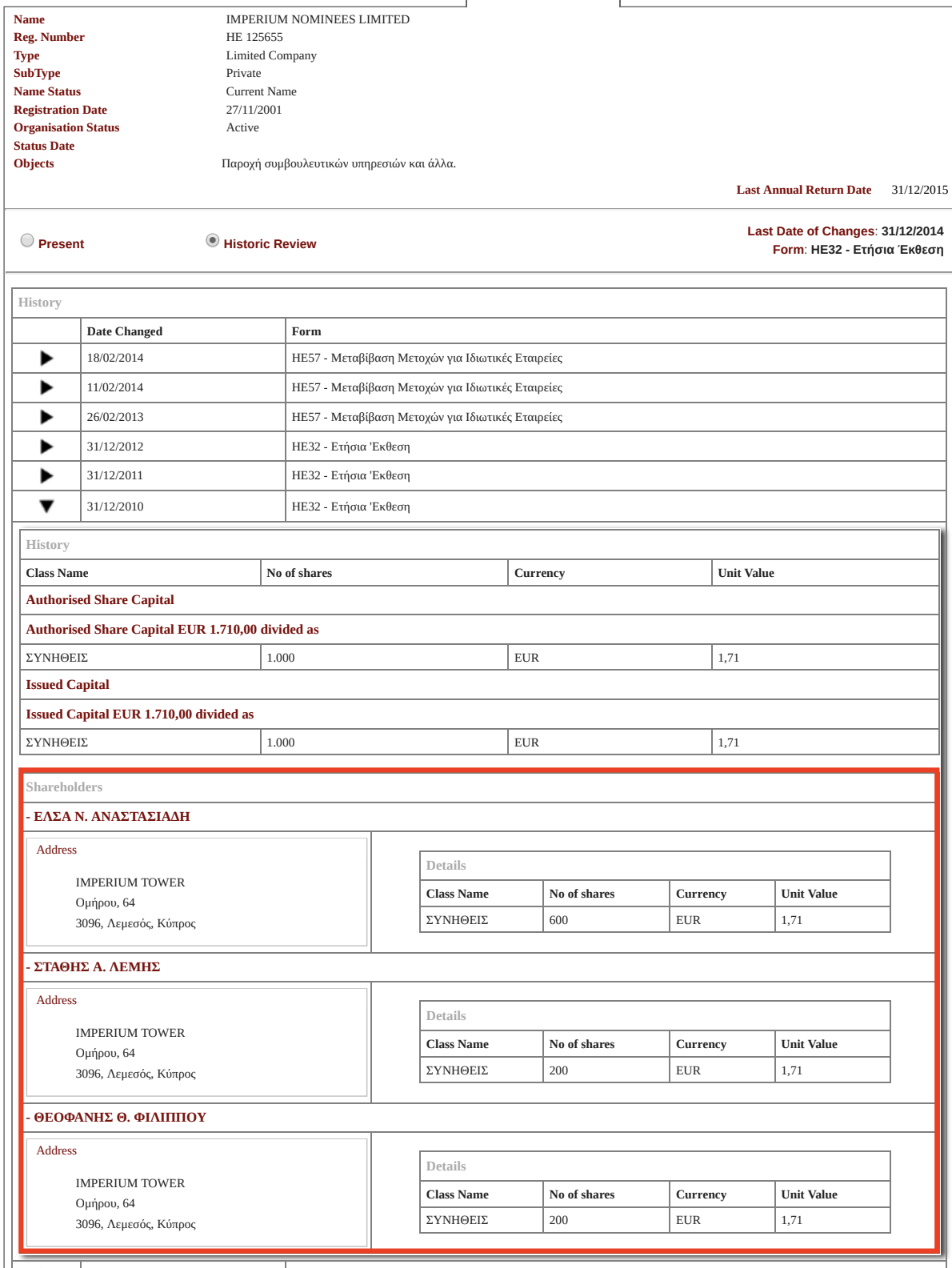The image size is (952, 1268).
Task: Click the 600 shares cell for ΑΝΑΣΤΑΣΙΑΔΗ
Action: click(606, 920)
